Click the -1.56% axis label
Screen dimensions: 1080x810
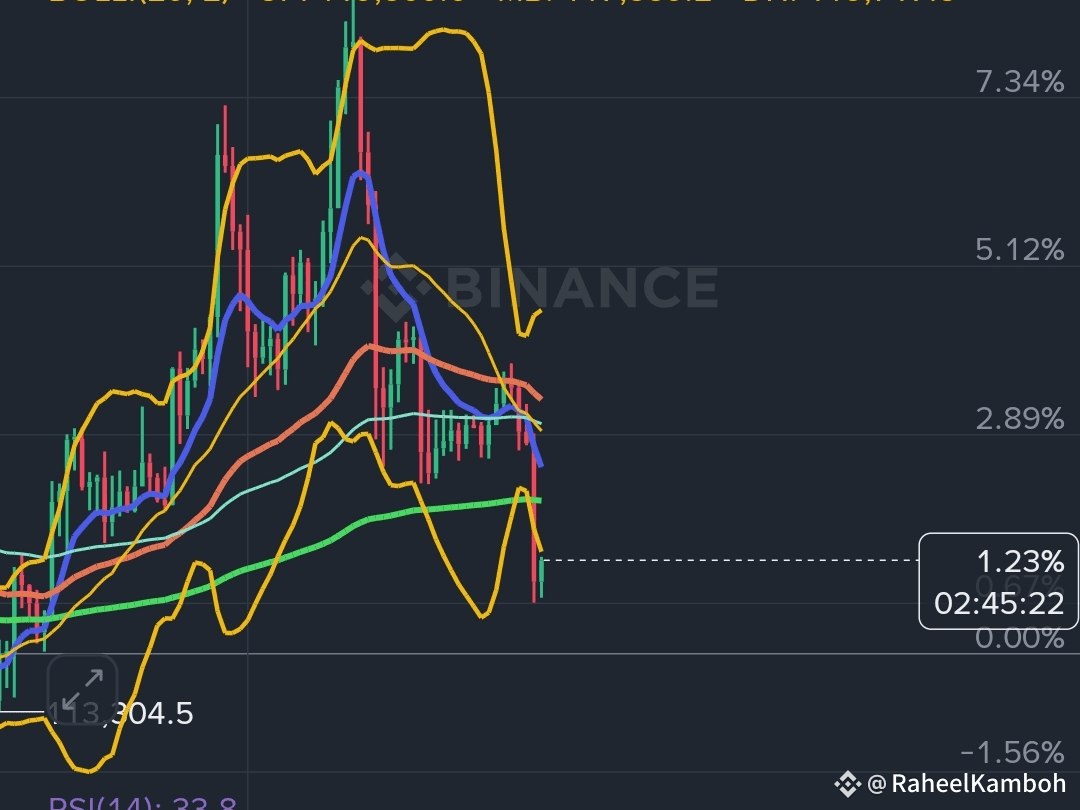coord(1012,752)
